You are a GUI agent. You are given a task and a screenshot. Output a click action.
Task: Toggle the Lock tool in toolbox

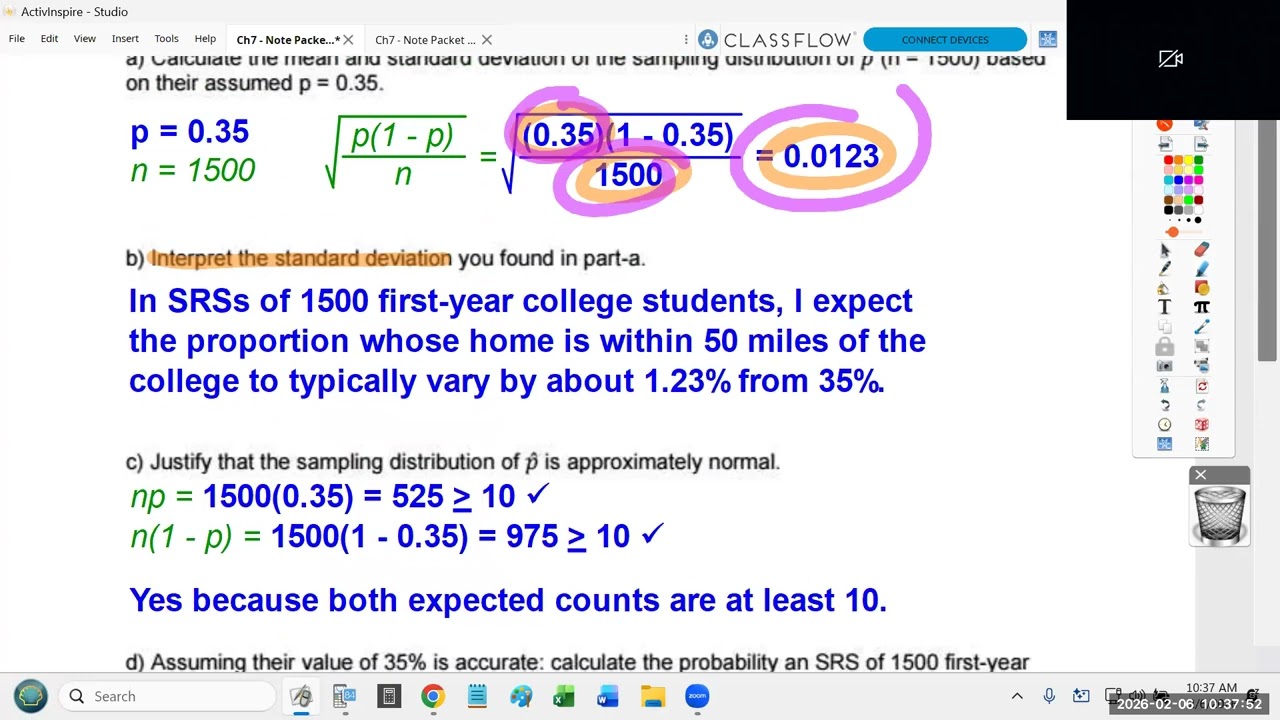point(1164,347)
